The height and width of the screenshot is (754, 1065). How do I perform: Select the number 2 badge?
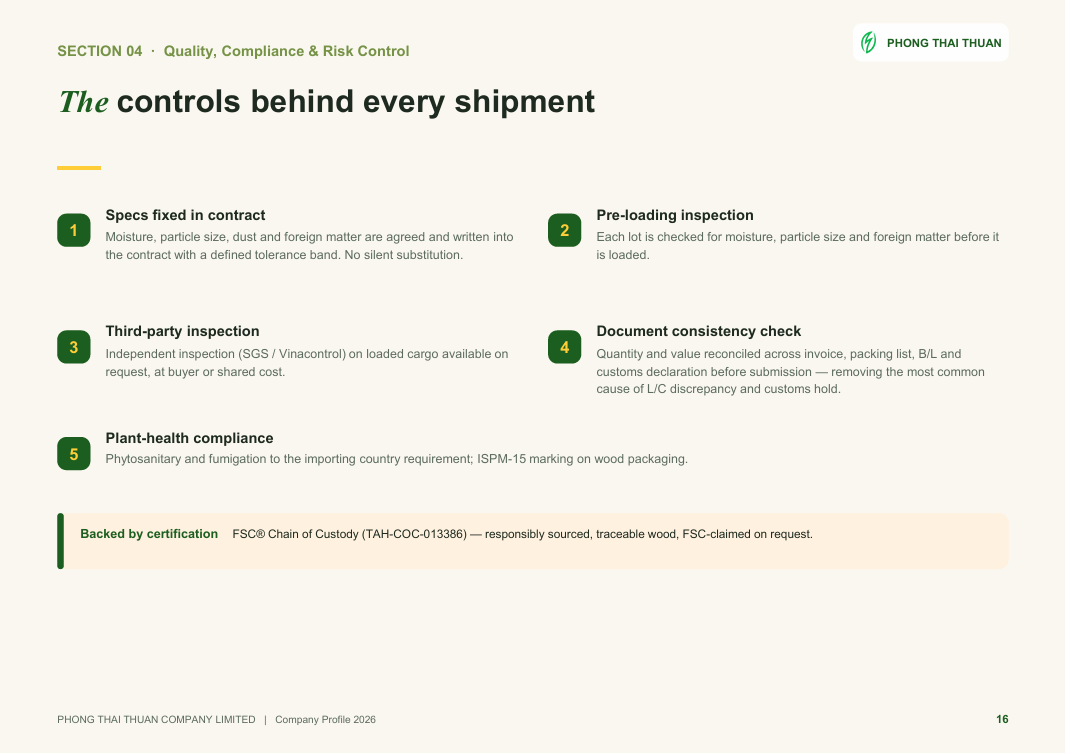[564, 230]
